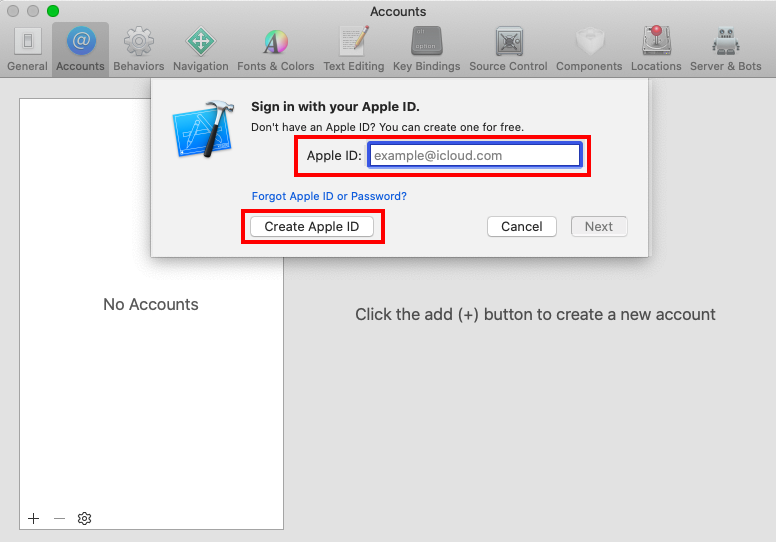Click the "No Accounts" placeholder text

pos(151,304)
